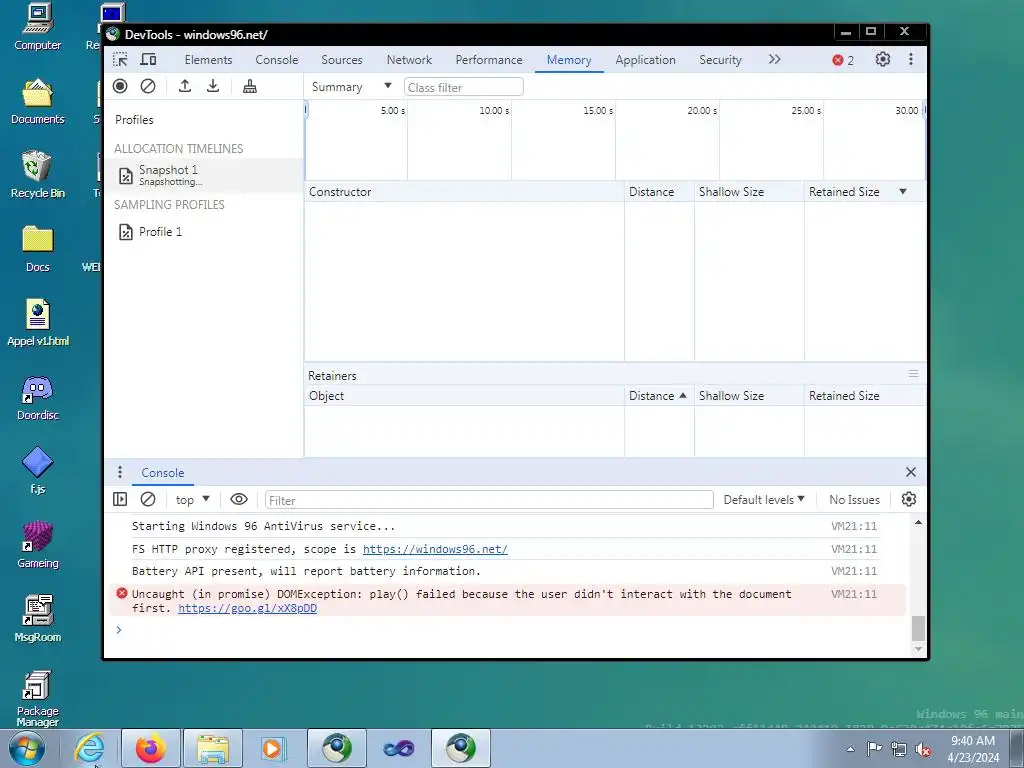This screenshot has height=768, width=1024.
Task: Open the Sources tab
Action: click(342, 59)
